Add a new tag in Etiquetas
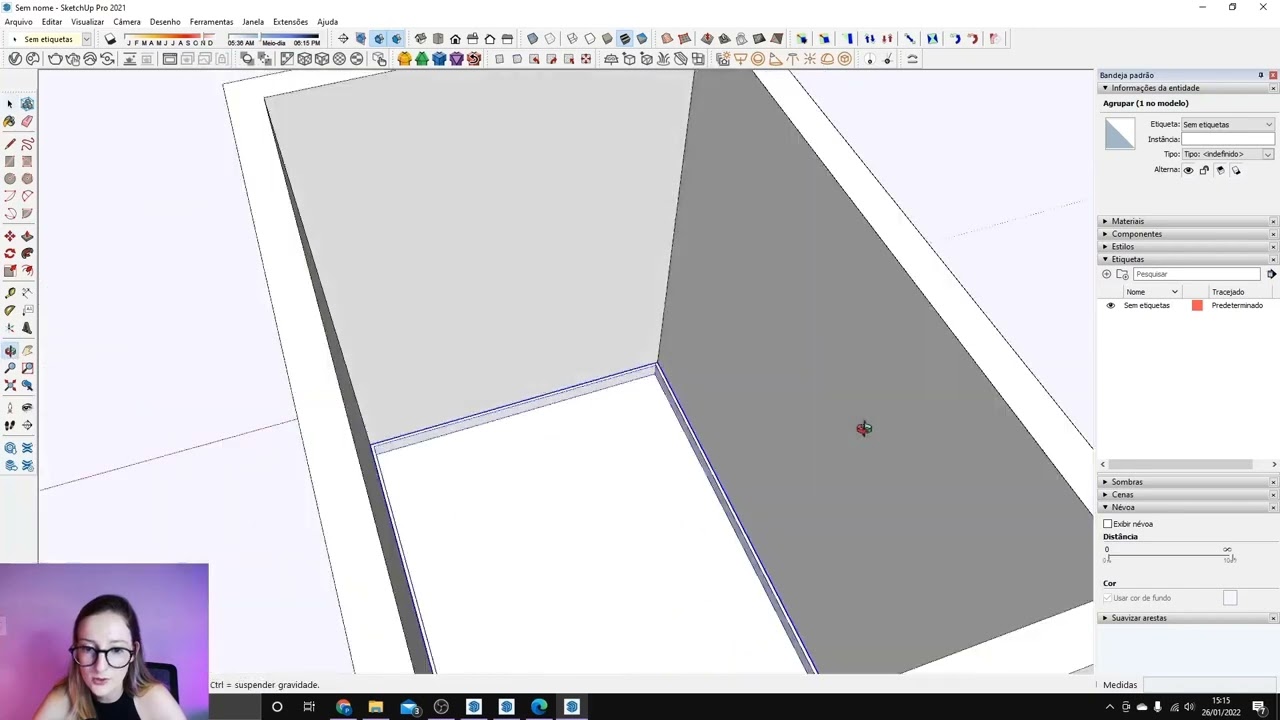The image size is (1280, 720). click(1106, 274)
